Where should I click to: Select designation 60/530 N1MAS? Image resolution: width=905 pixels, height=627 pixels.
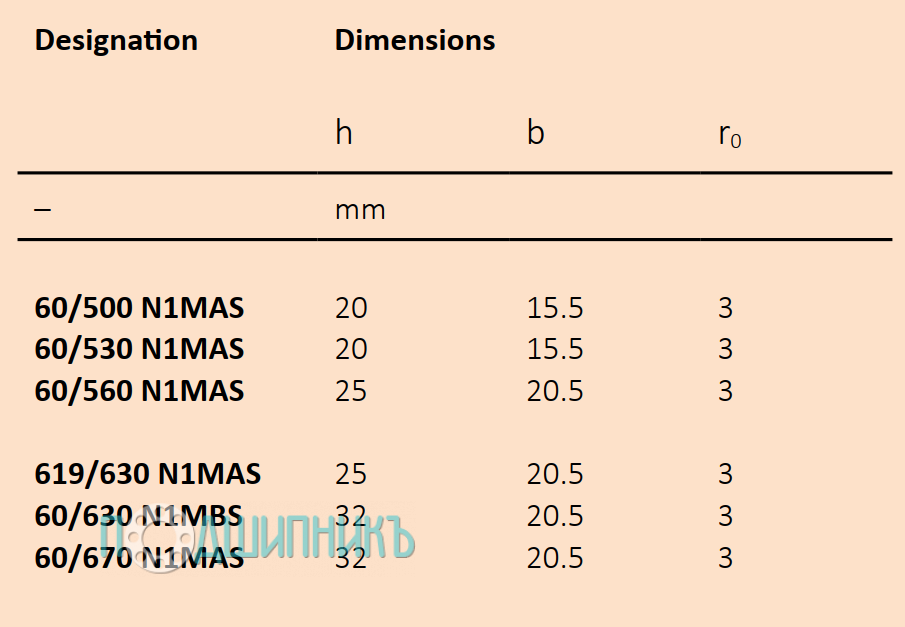[139, 349]
